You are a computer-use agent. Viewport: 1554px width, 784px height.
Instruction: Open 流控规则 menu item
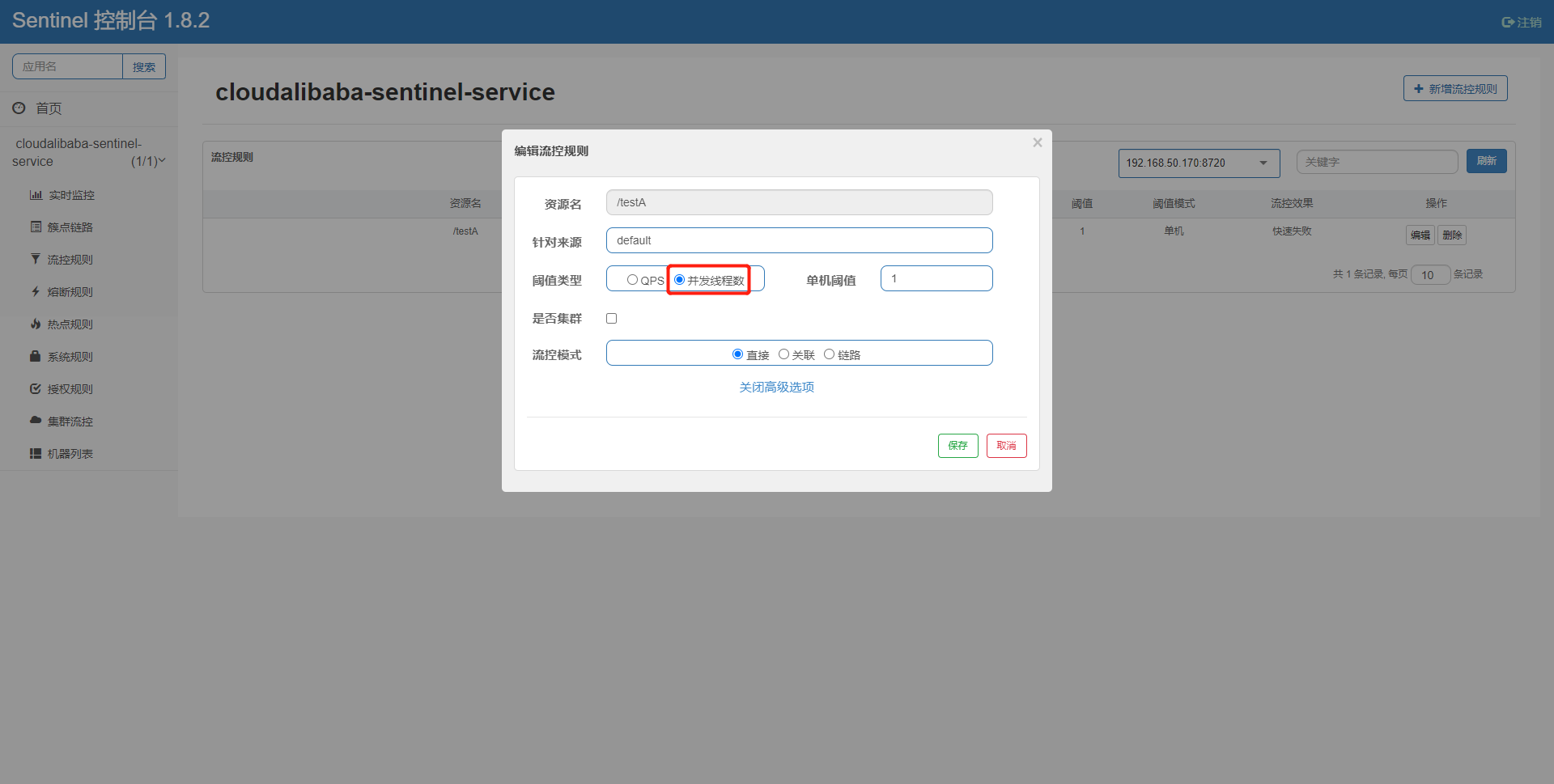point(70,260)
